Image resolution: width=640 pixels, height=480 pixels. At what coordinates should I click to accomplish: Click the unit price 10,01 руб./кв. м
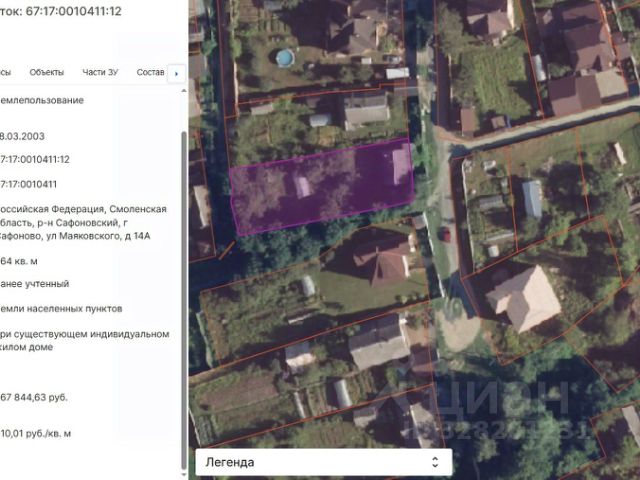click(x=36, y=433)
